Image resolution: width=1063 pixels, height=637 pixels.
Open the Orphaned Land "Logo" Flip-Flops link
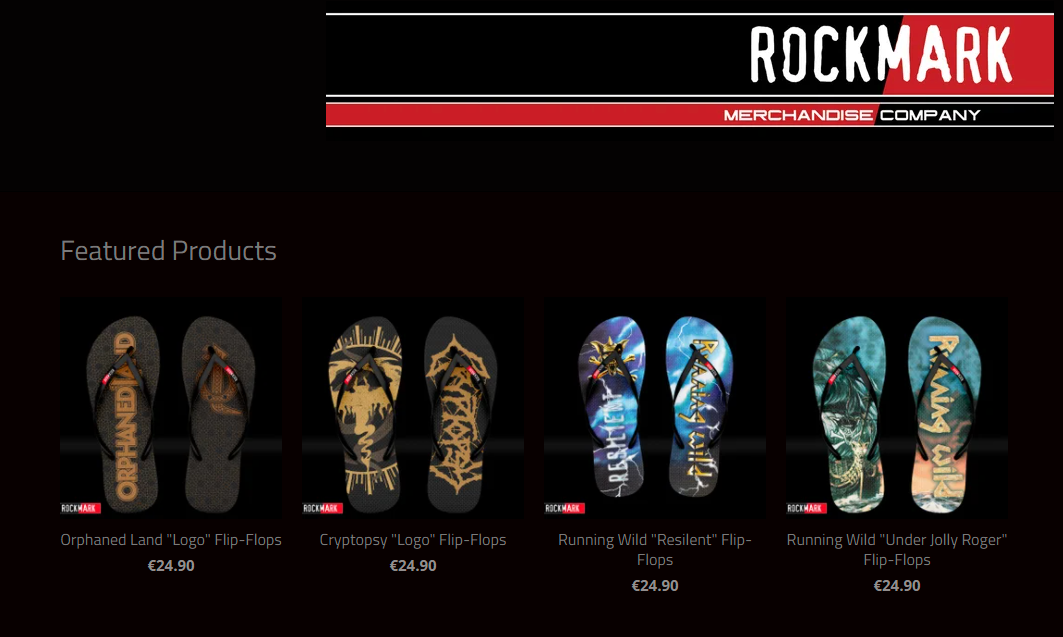click(171, 540)
